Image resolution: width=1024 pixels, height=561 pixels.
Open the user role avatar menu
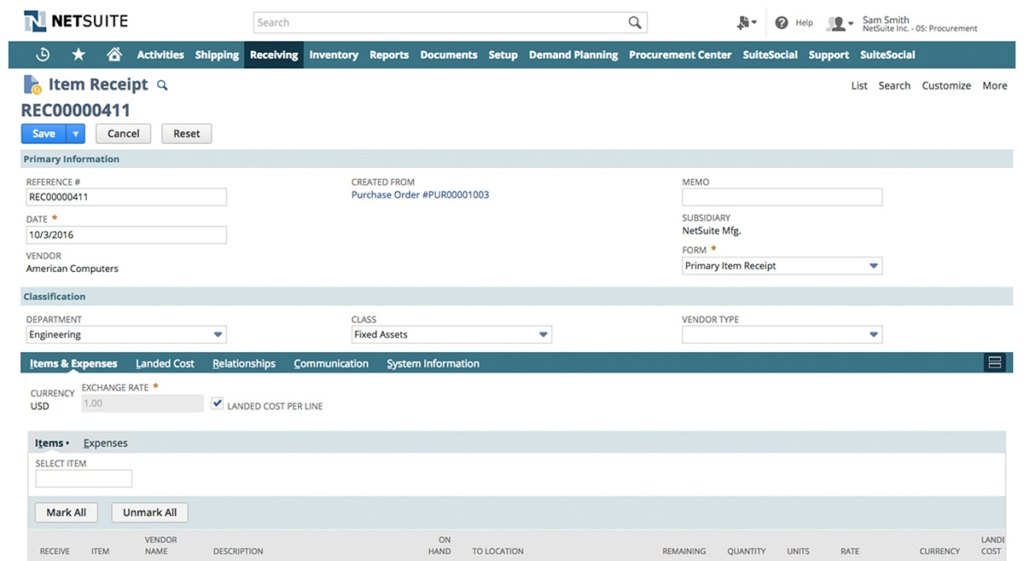pyautogui.click(x=839, y=24)
